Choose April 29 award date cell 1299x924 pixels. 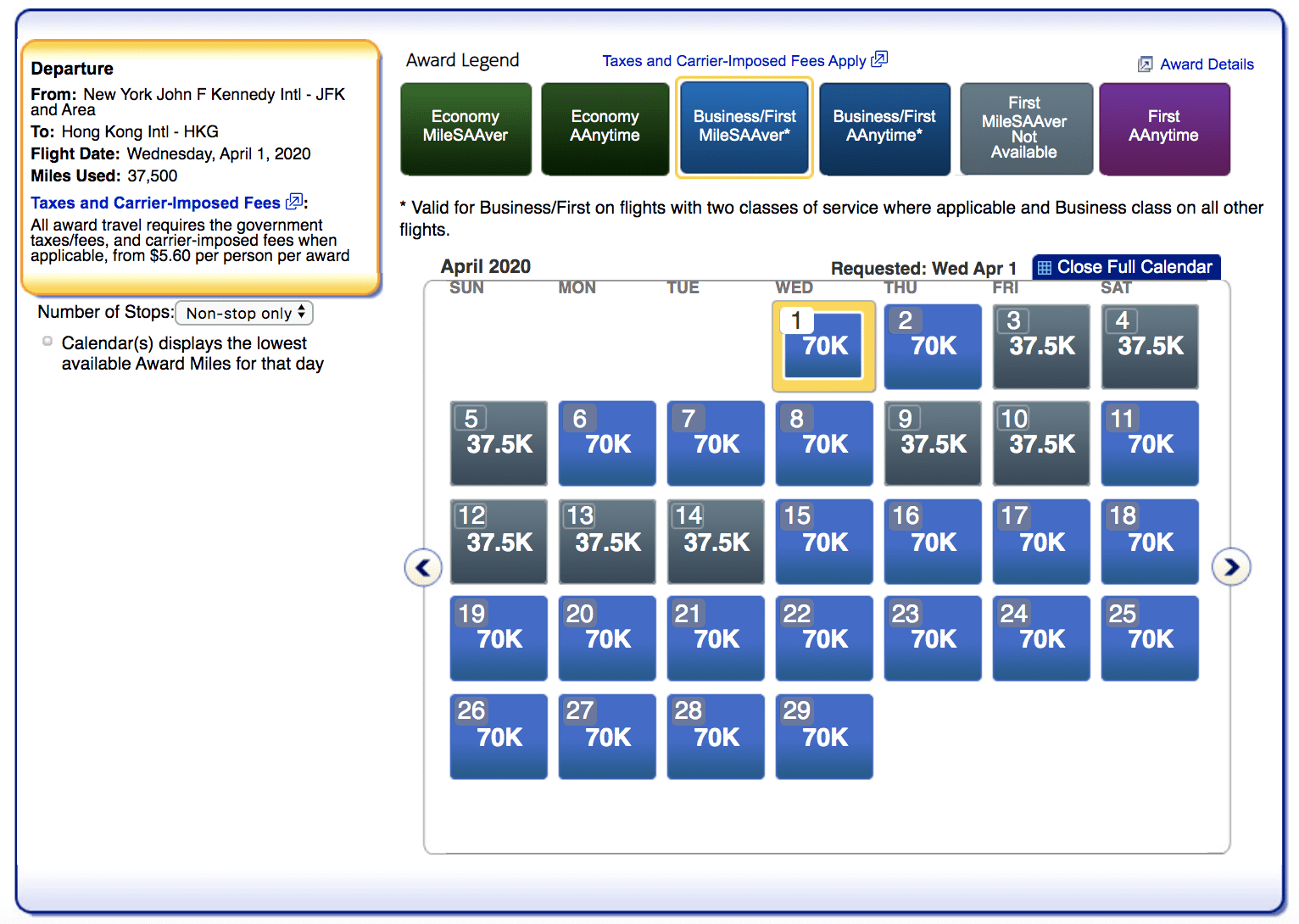pos(823,736)
